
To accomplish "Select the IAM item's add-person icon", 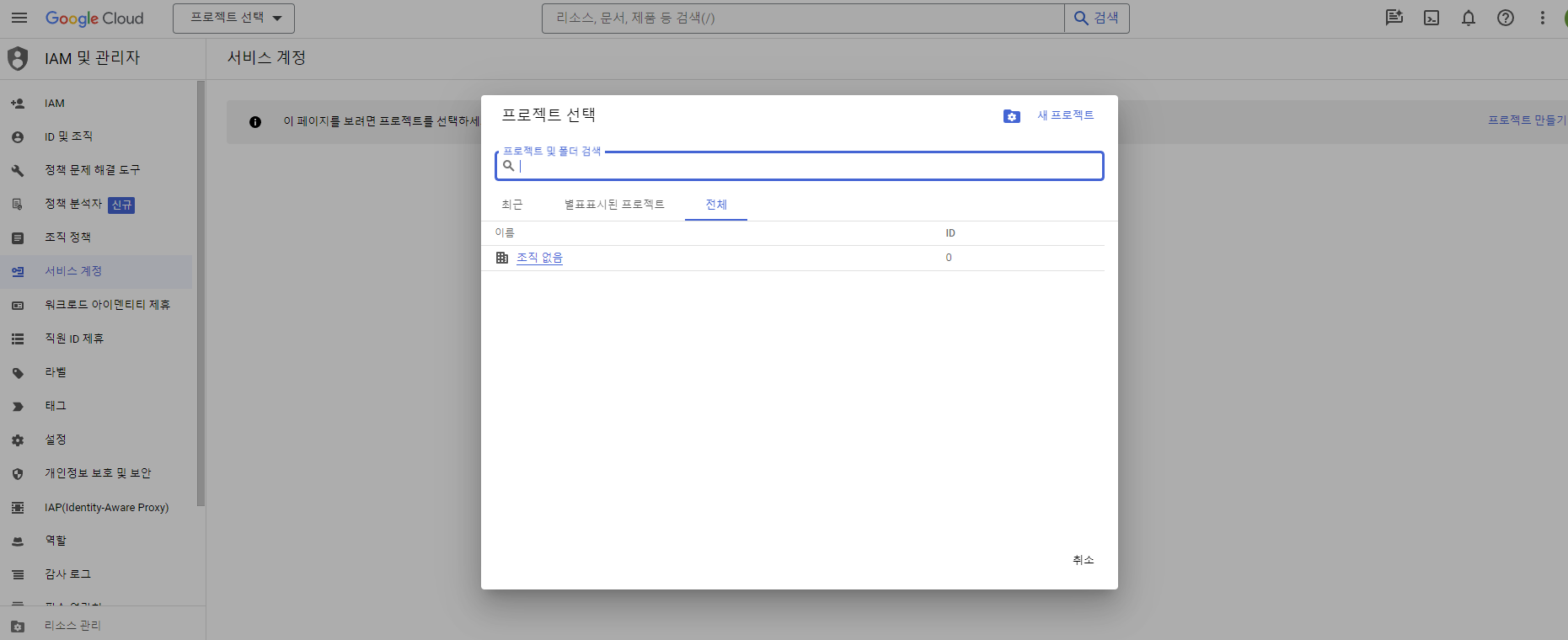I will click(x=18, y=104).
